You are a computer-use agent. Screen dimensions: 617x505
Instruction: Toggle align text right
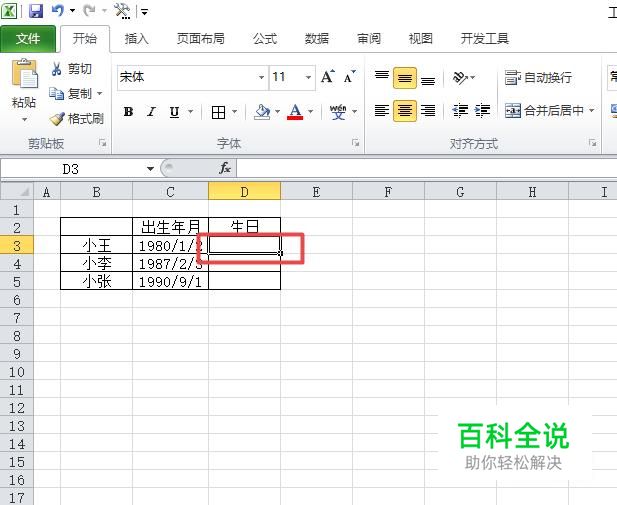coord(428,111)
